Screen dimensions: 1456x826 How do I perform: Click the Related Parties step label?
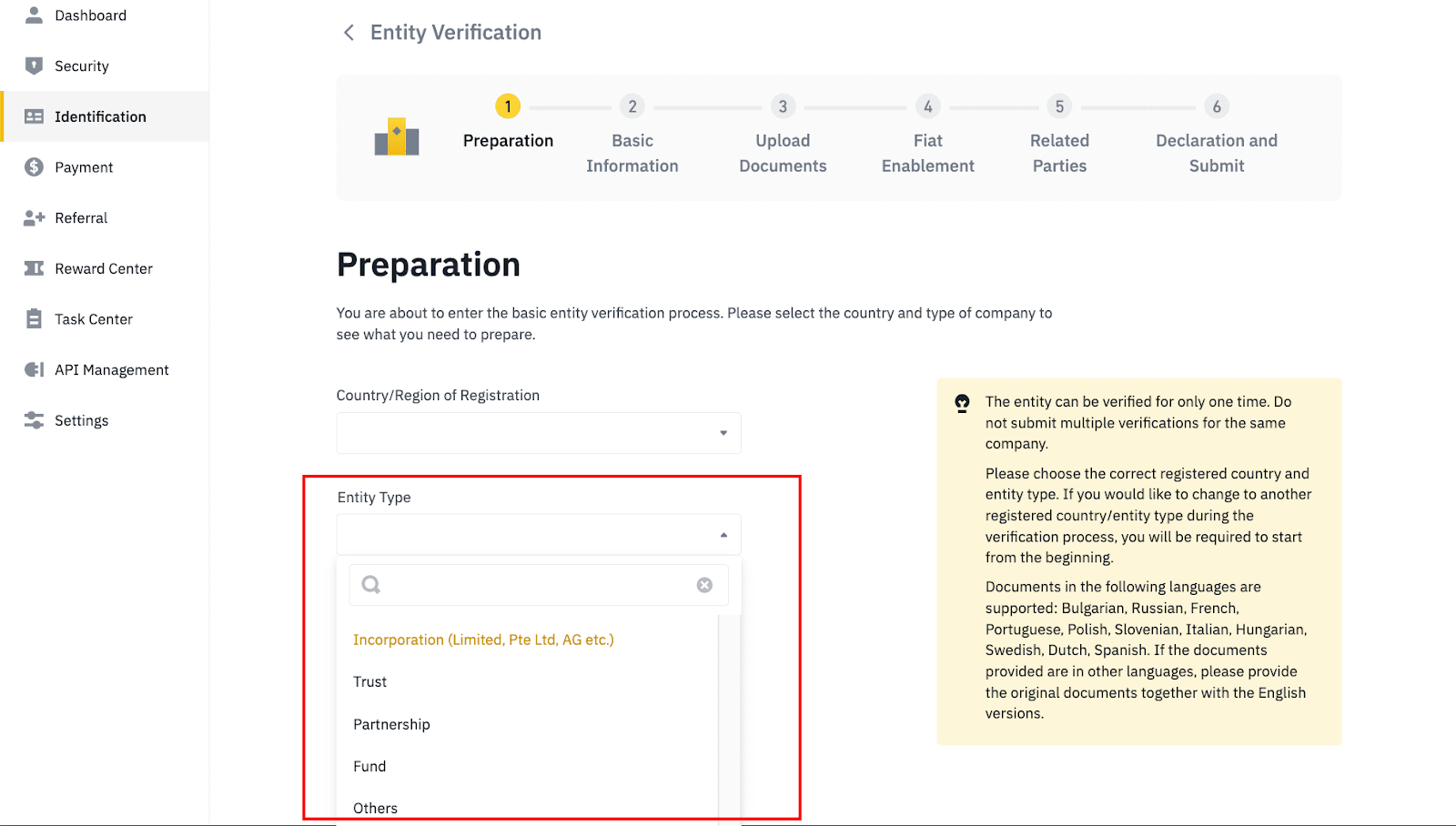[1059, 153]
